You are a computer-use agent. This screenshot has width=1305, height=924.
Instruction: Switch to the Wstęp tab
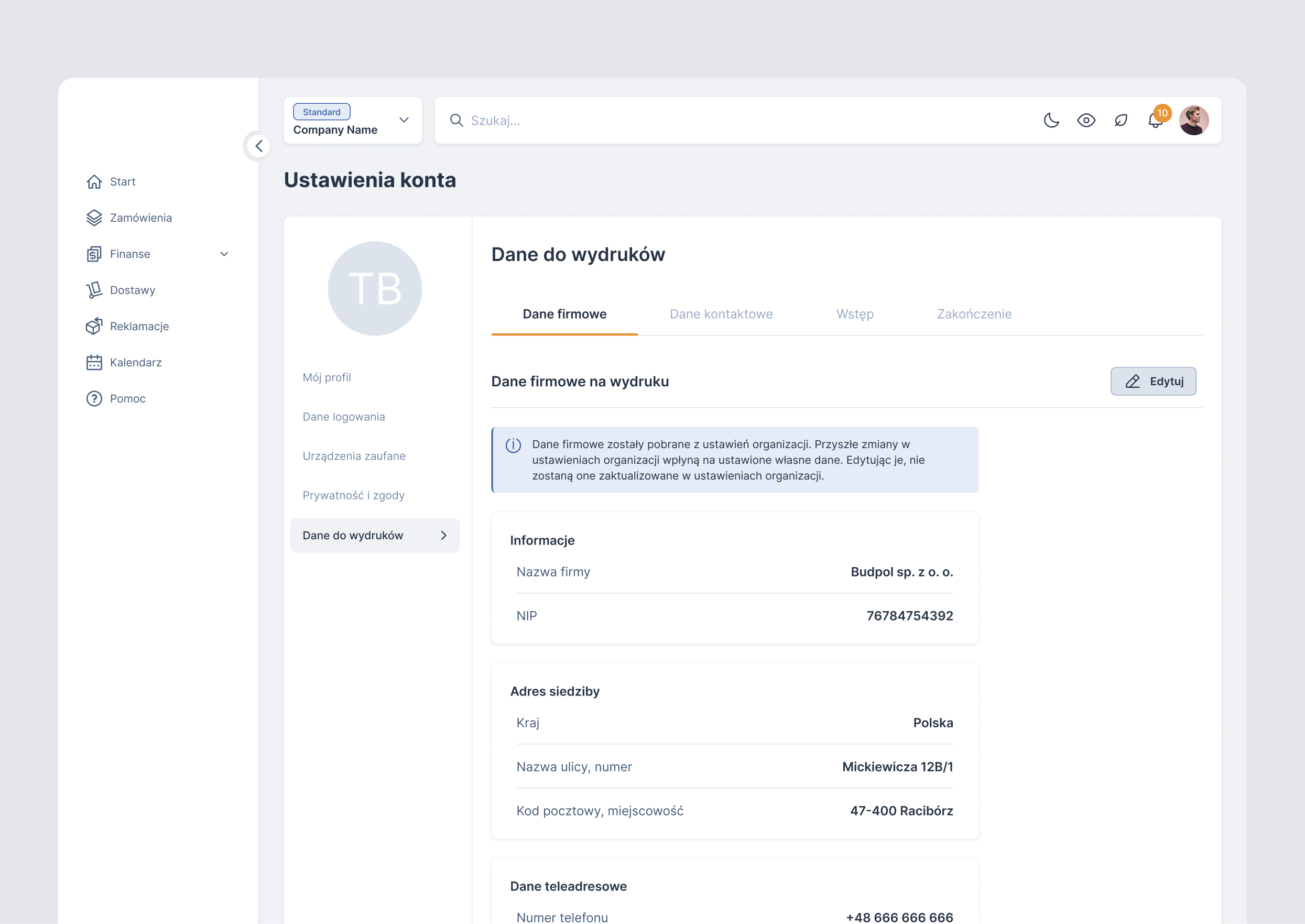[x=854, y=314]
